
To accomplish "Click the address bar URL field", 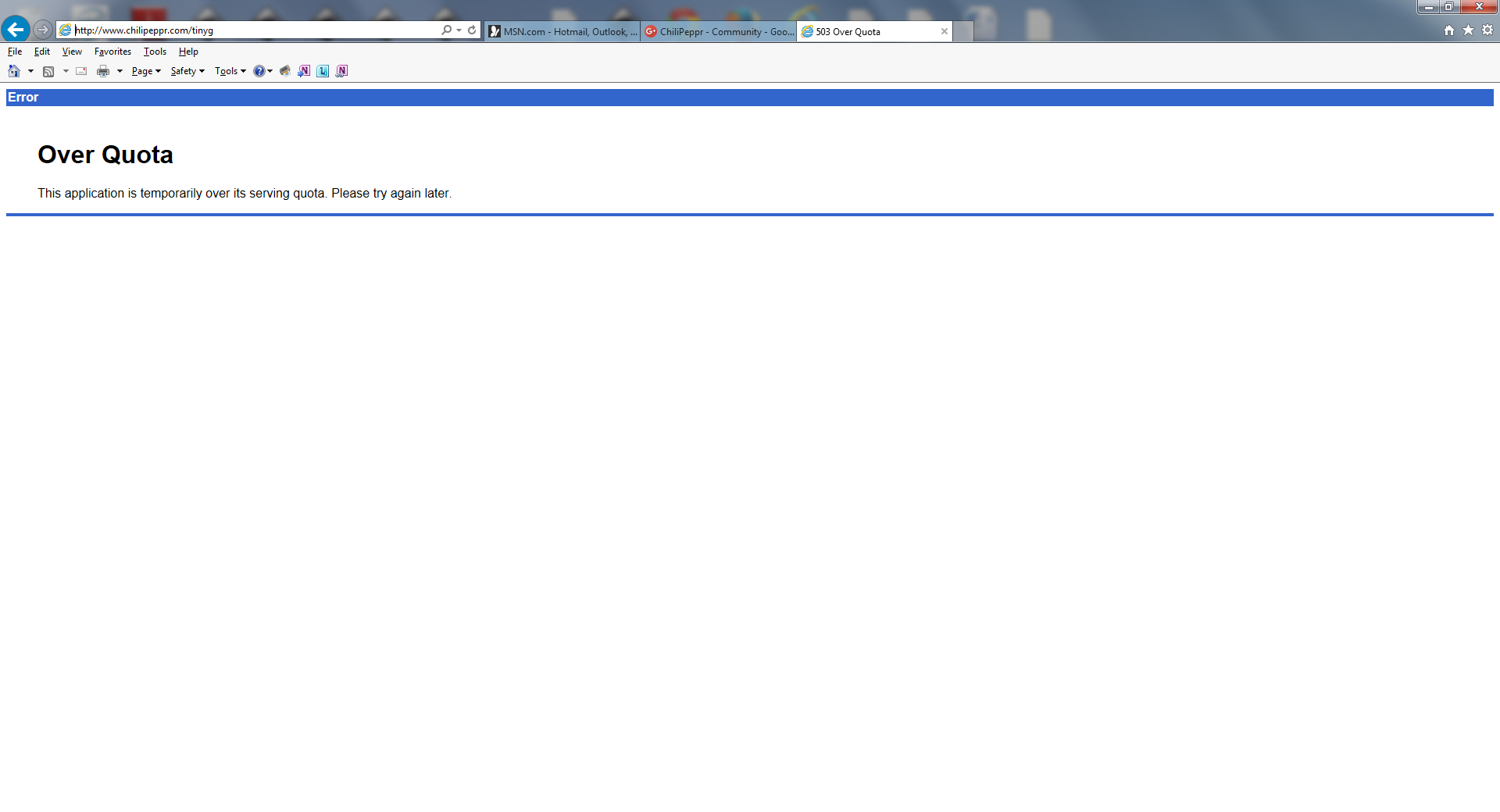I will (x=250, y=30).
